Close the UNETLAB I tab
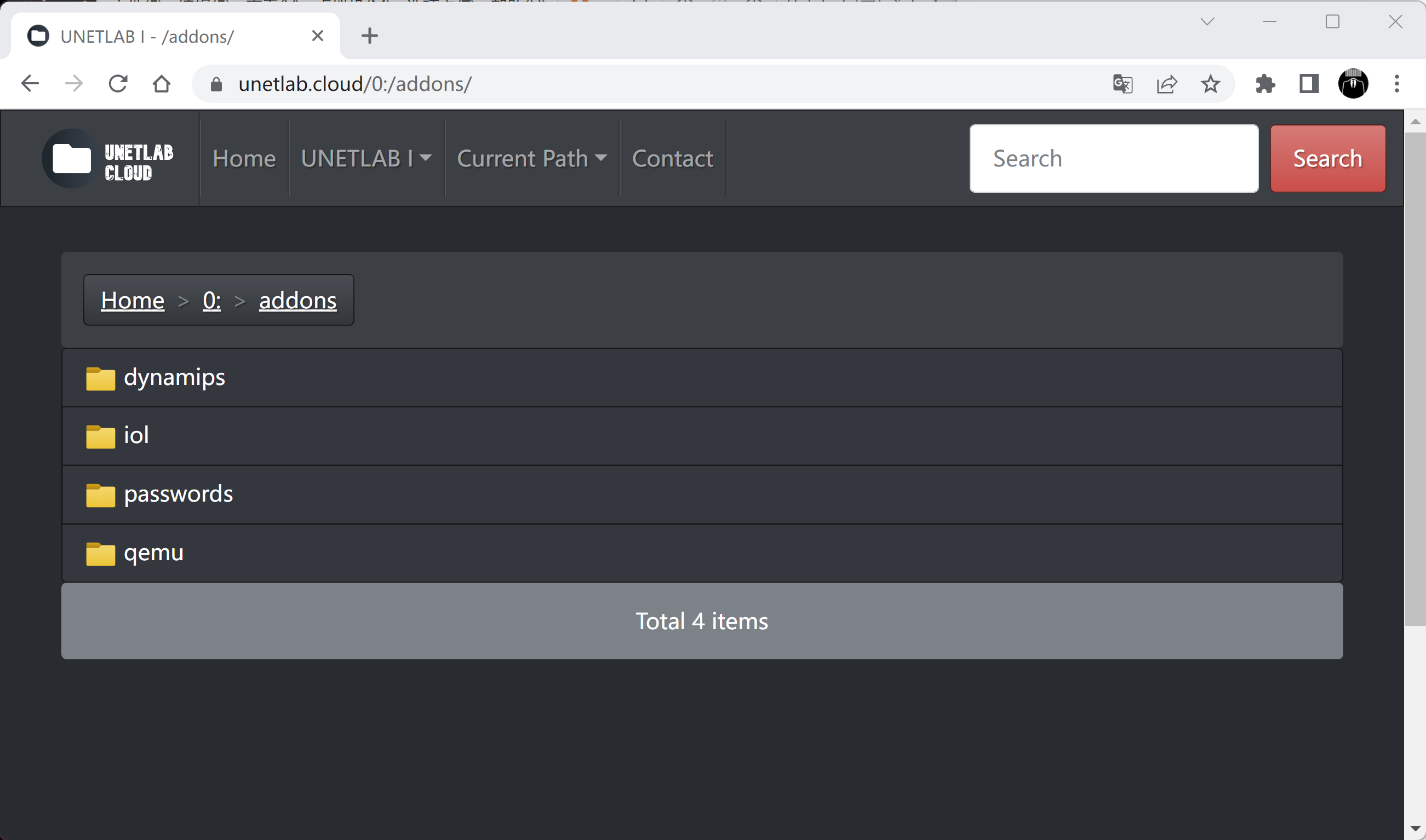The width and height of the screenshot is (1426, 840). 318,36
